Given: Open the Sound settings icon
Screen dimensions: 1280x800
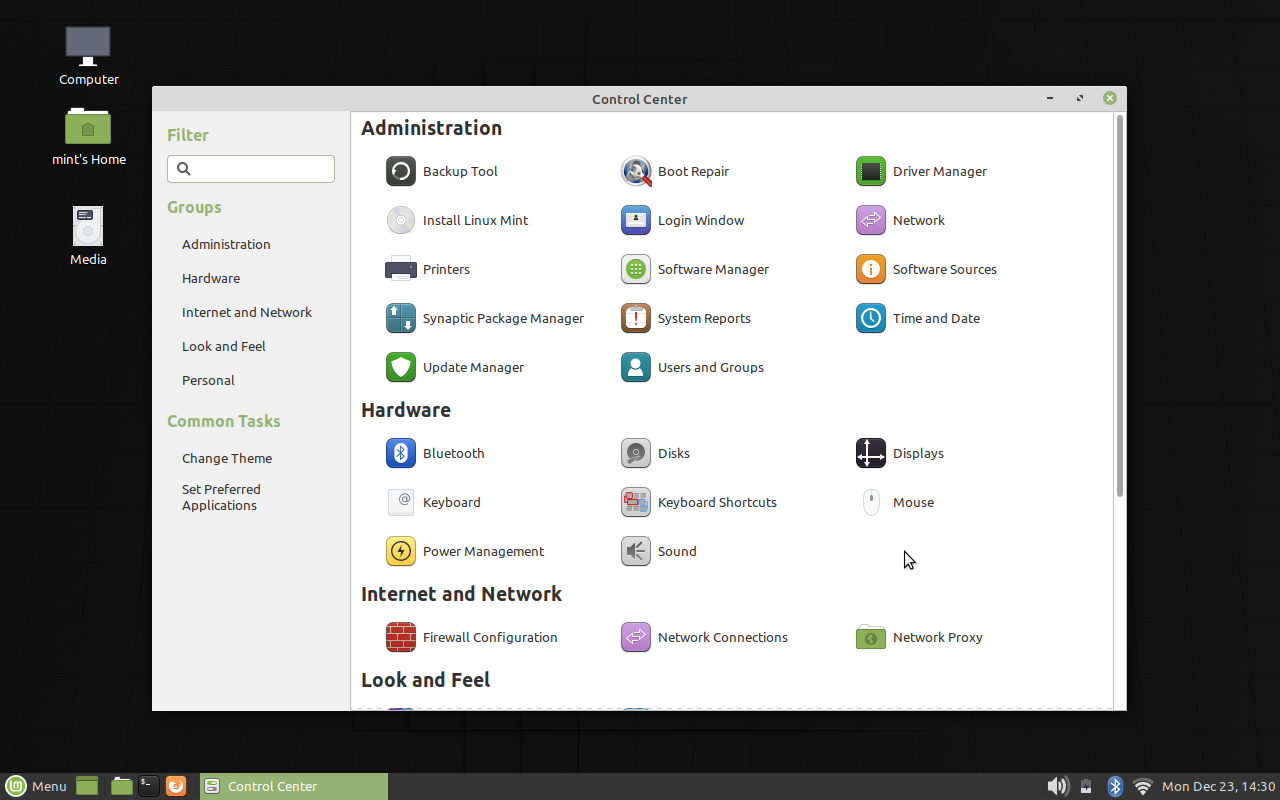Looking at the screenshot, I should [x=636, y=551].
